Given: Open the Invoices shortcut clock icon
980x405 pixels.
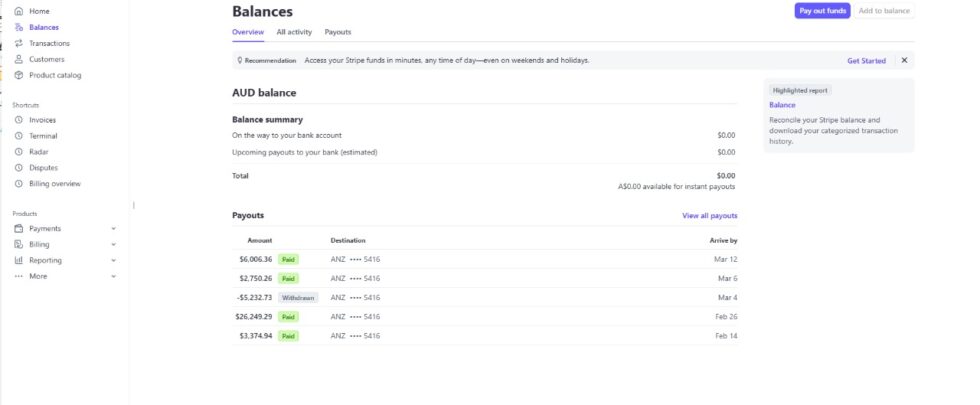Looking at the screenshot, I should [x=18, y=120].
